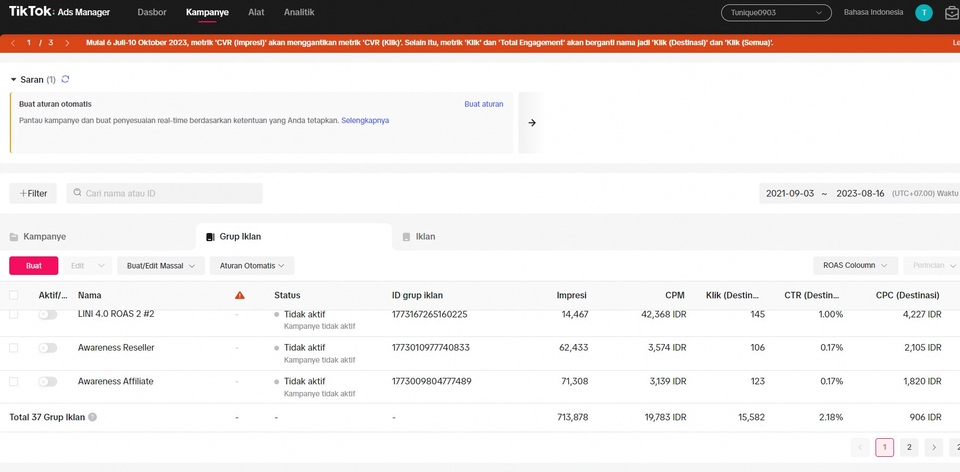Go to page 2
The width and height of the screenshot is (960, 472).
coord(909,448)
